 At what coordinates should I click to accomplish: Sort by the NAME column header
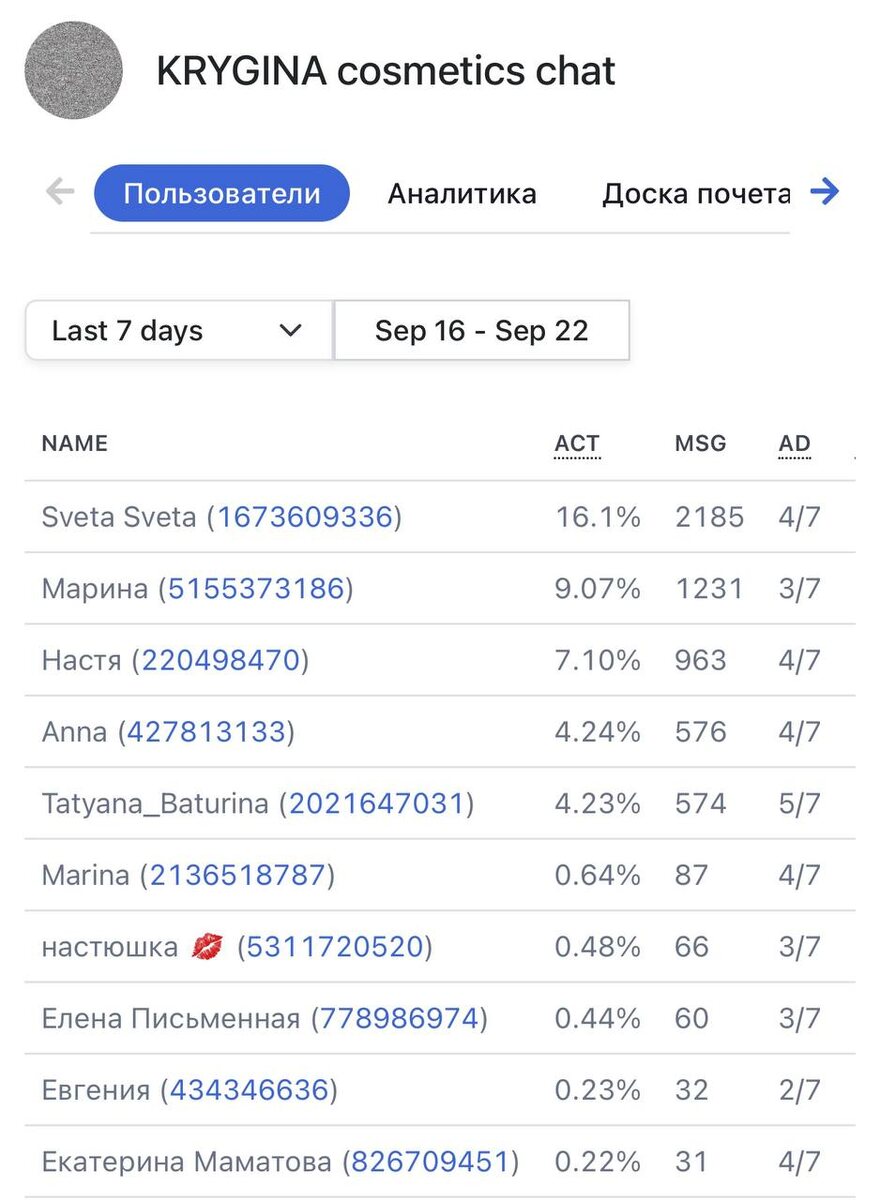pos(75,444)
